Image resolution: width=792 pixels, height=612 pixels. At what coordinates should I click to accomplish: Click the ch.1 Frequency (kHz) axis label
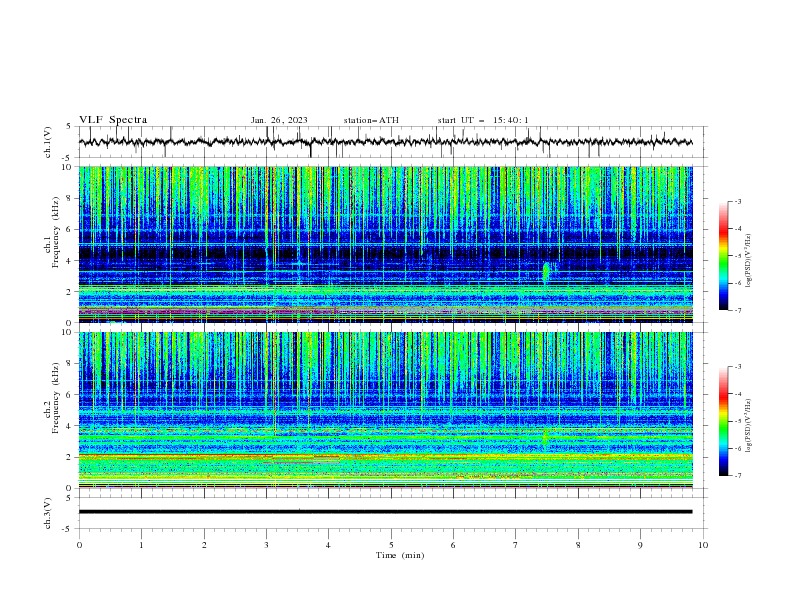point(52,233)
